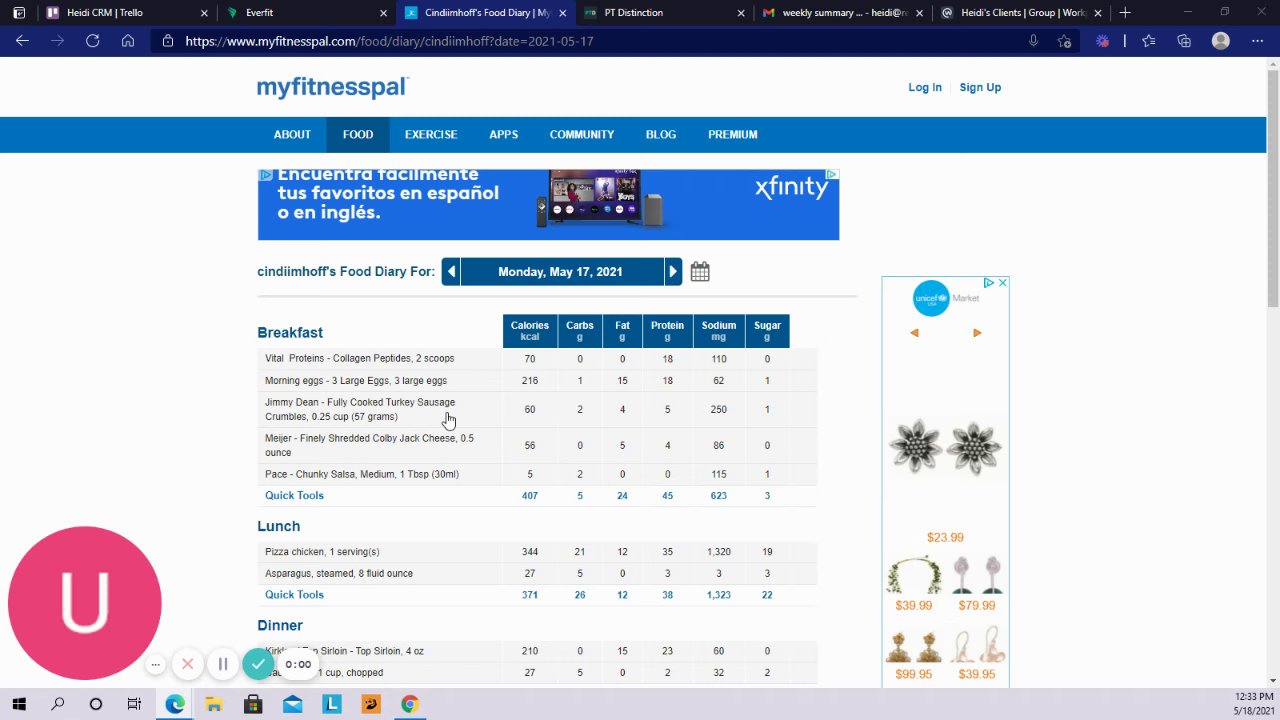Screen dimensions: 1280x720
Task: Open the colorful extension icon in toolbar
Action: pyautogui.click(x=1102, y=41)
